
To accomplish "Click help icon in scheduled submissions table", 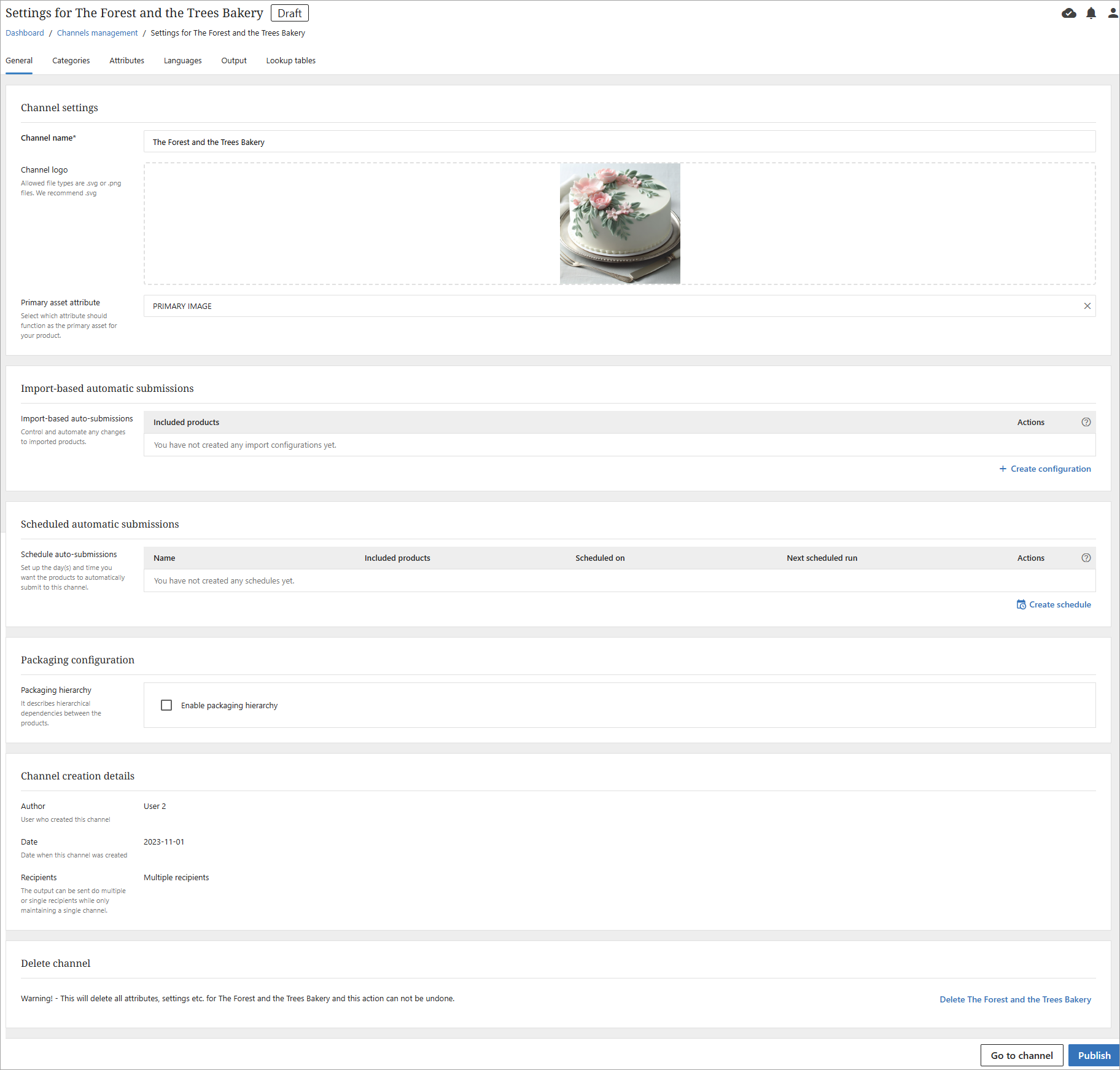I will click(1086, 558).
